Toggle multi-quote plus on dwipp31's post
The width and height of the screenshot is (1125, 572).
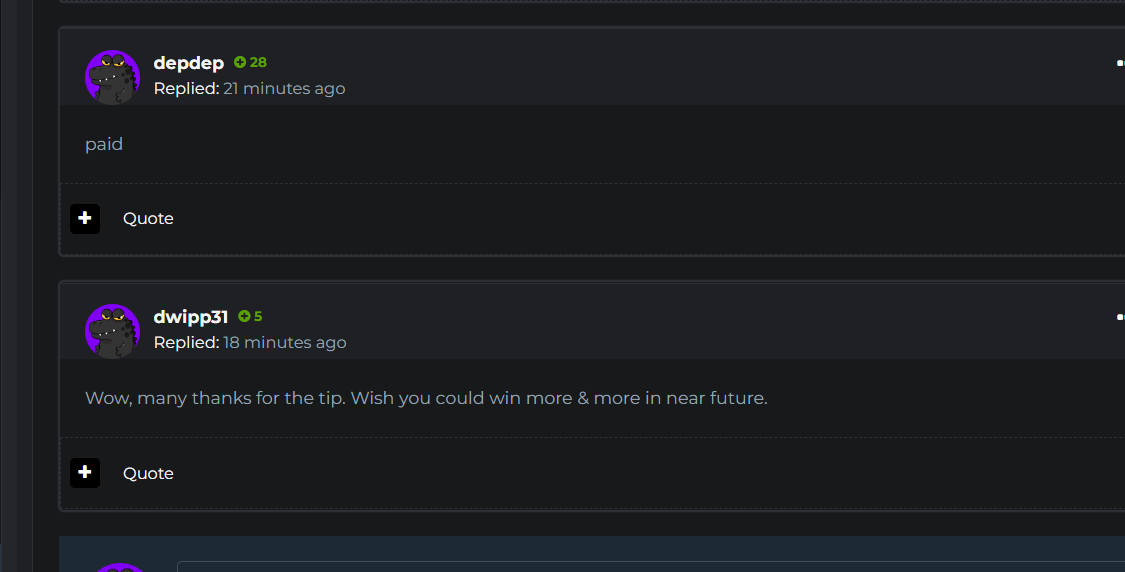point(85,473)
